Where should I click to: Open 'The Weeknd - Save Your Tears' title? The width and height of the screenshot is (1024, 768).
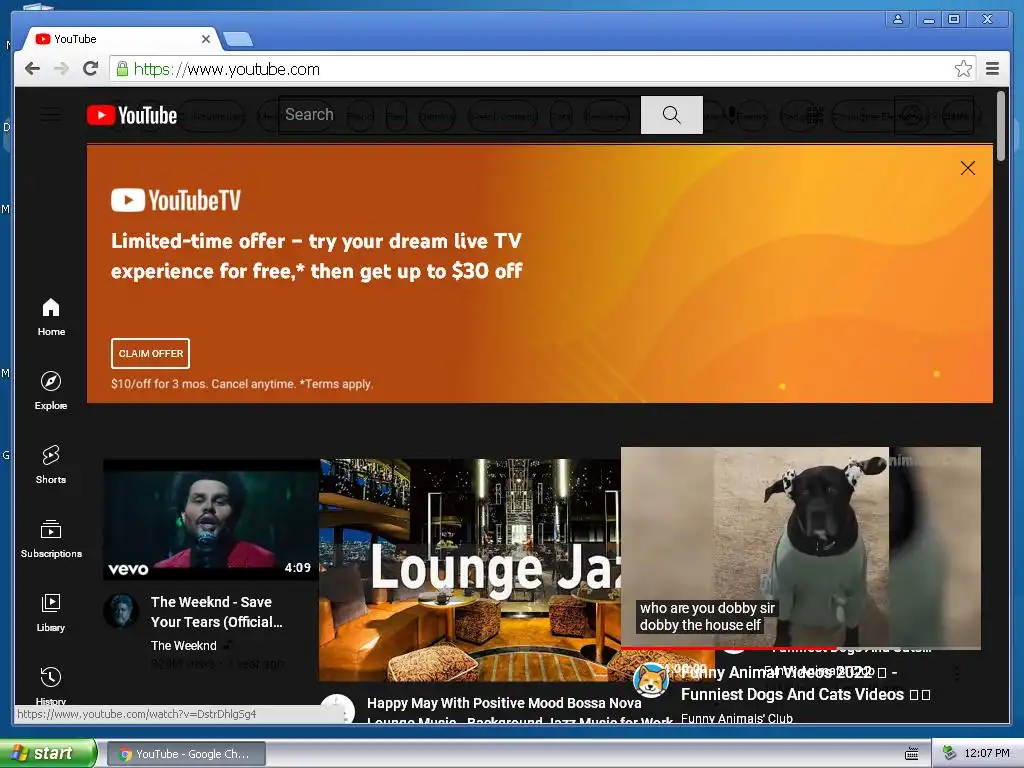tap(217, 612)
